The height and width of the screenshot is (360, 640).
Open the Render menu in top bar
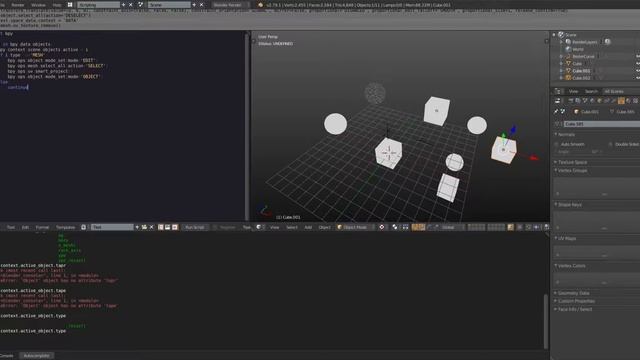tap(18, 5)
